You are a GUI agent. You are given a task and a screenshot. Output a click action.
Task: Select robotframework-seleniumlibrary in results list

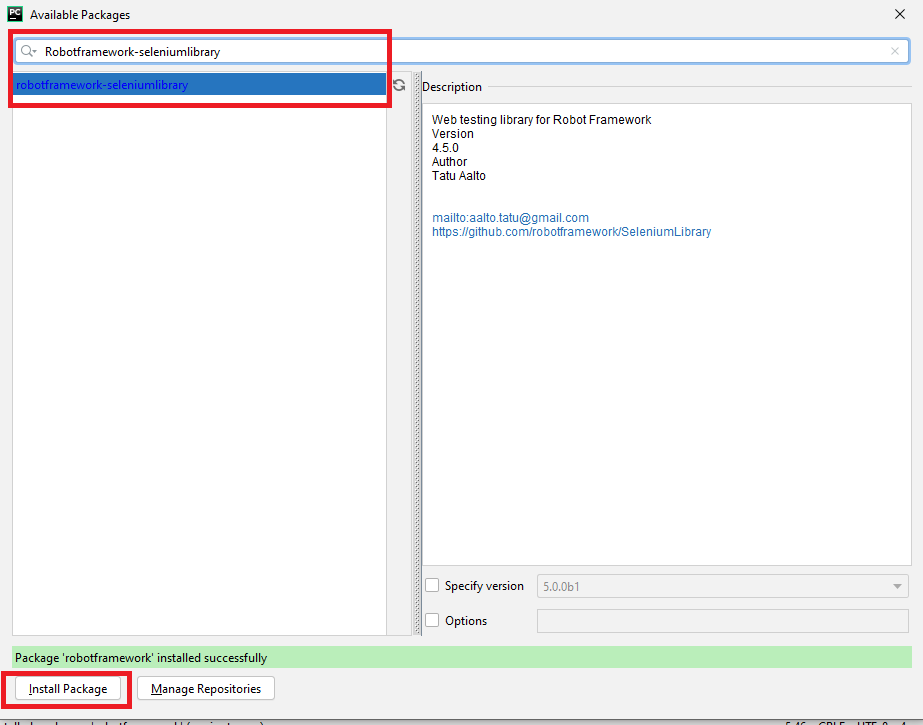point(200,85)
